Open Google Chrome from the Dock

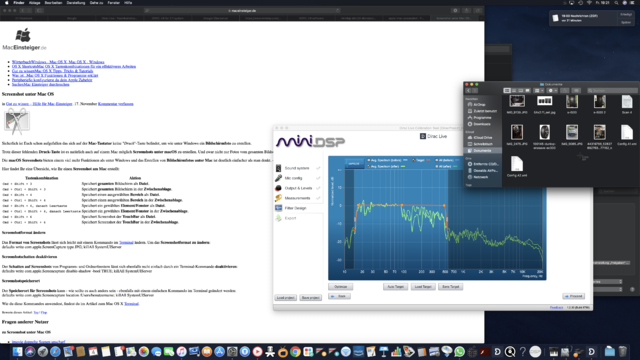click(295, 351)
